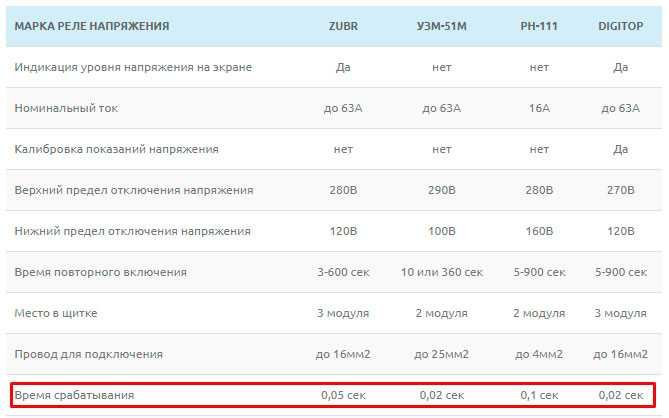
Task: Select РН-111's '5-900 сек' value
Action: 539,272
